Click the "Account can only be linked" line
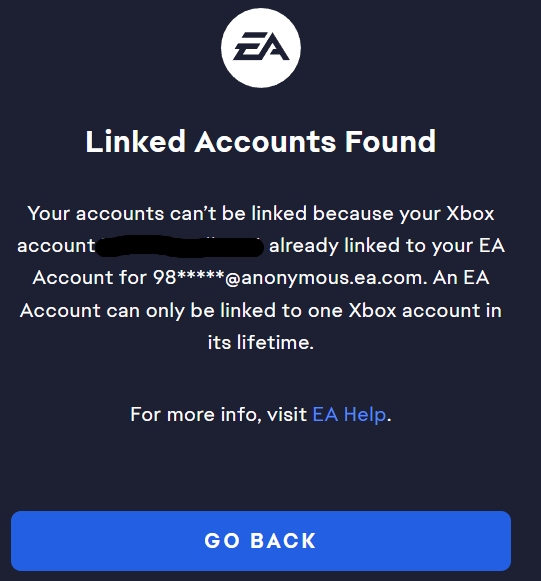 tap(148, 310)
